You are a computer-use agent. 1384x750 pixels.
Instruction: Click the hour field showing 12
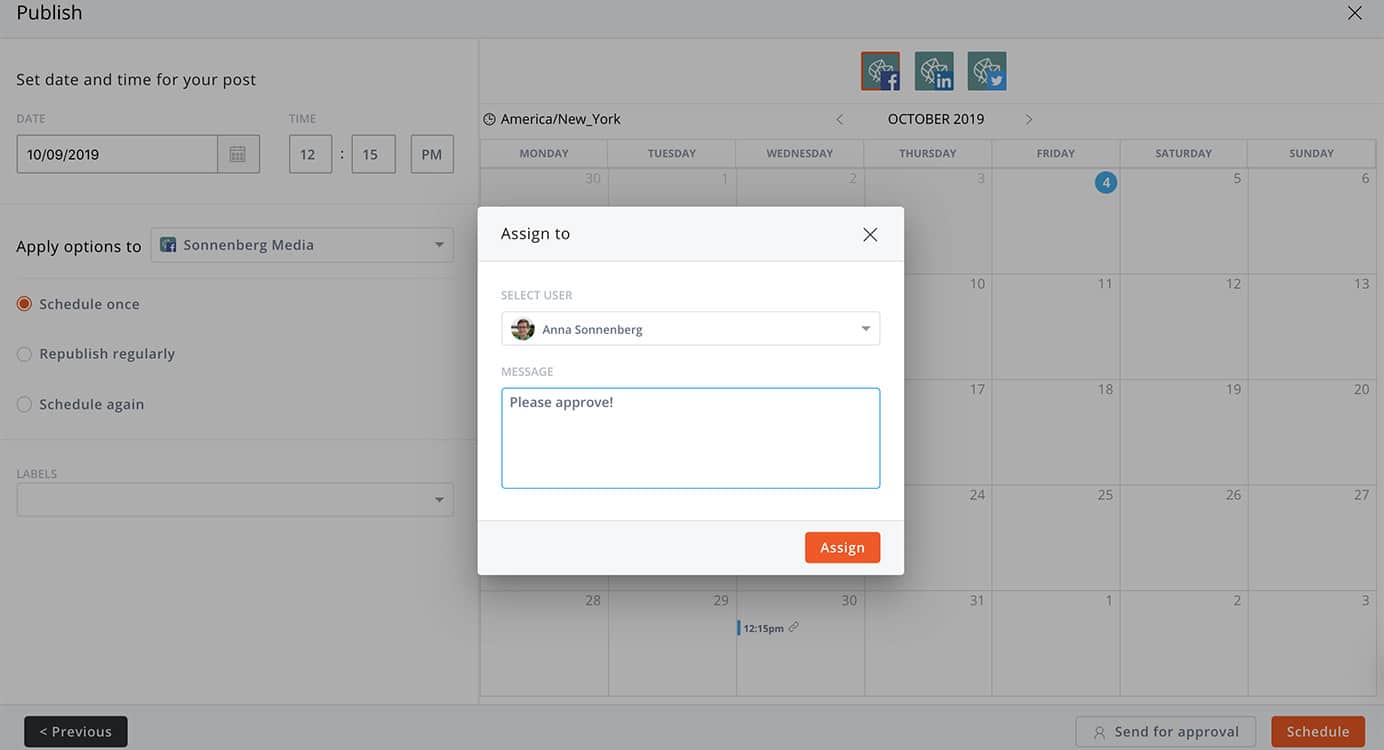[310, 154]
